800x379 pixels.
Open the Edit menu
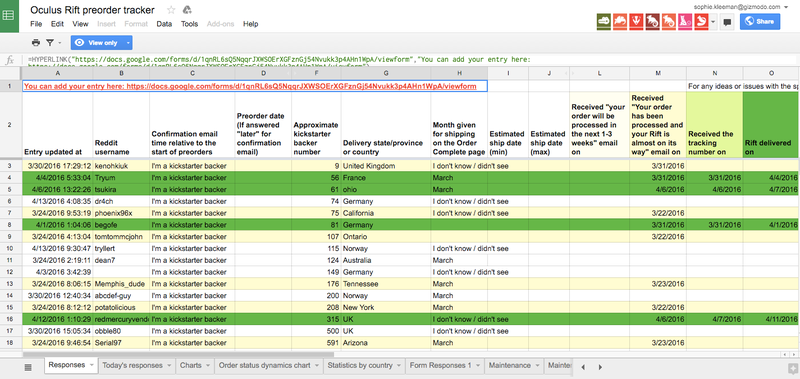tap(57, 24)
